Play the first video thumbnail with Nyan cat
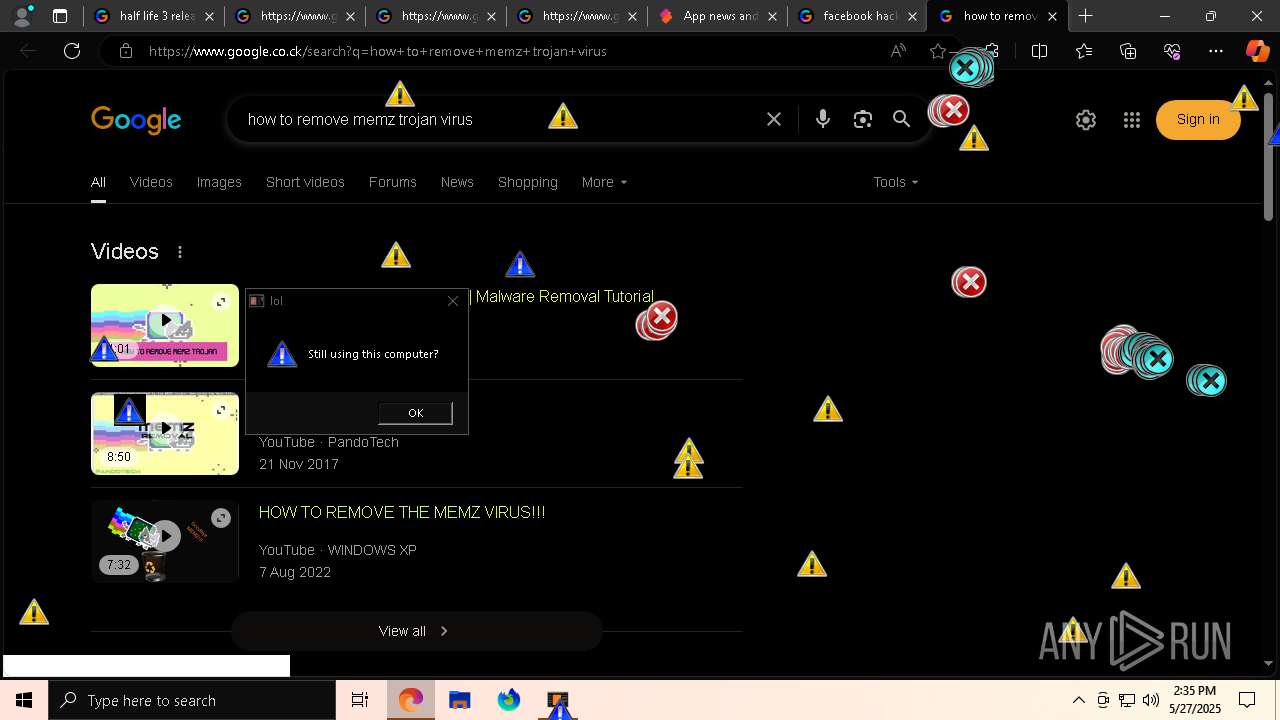This screenshot has height=720, width=1280. pos(165,325)
